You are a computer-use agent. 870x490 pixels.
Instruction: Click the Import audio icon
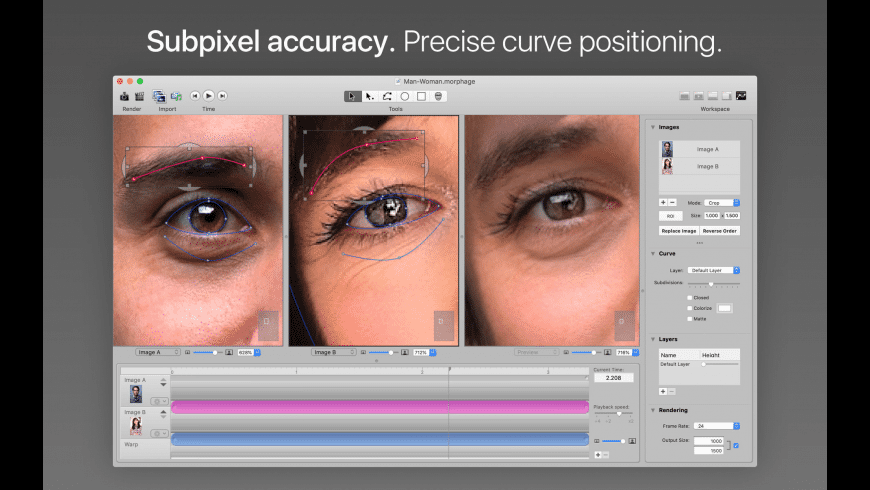click(x=176, y=97)
